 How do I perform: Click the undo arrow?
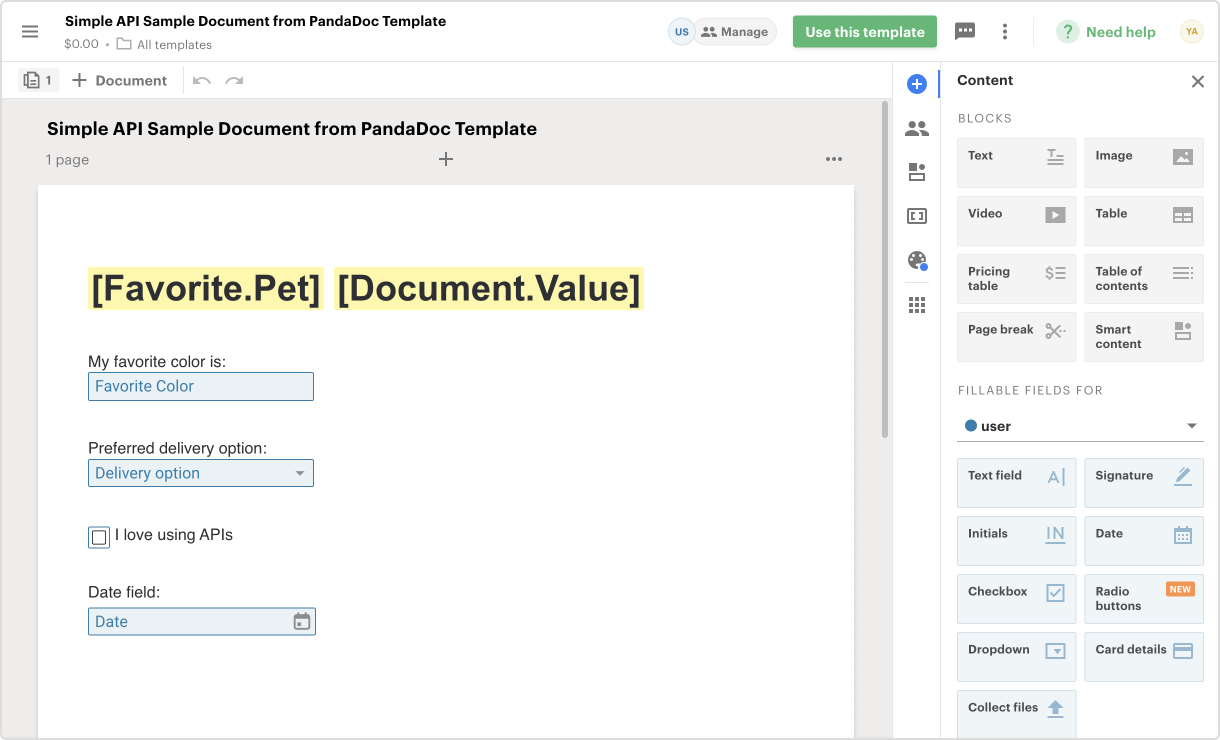202,80
